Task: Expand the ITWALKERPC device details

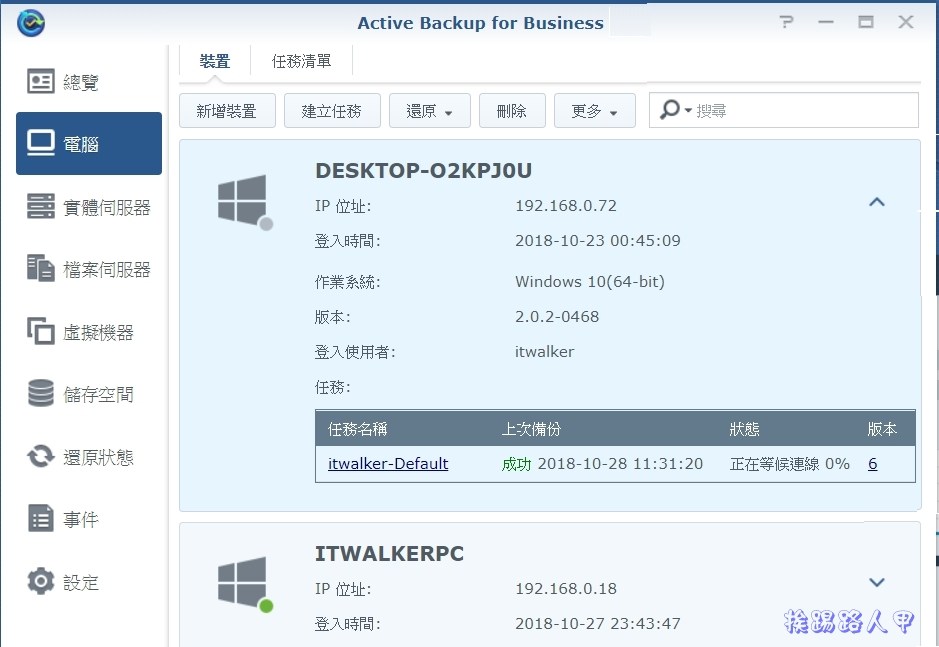Action: click(x=877, y=582)
